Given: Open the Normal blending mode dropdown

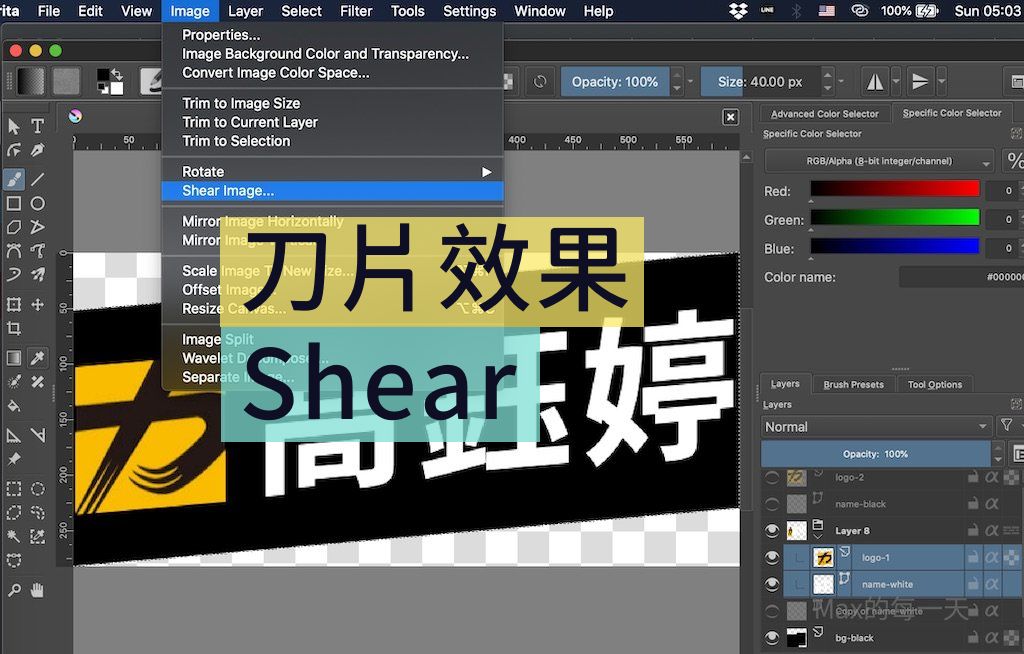Looking at the screenshot, I should coord(876,426).
